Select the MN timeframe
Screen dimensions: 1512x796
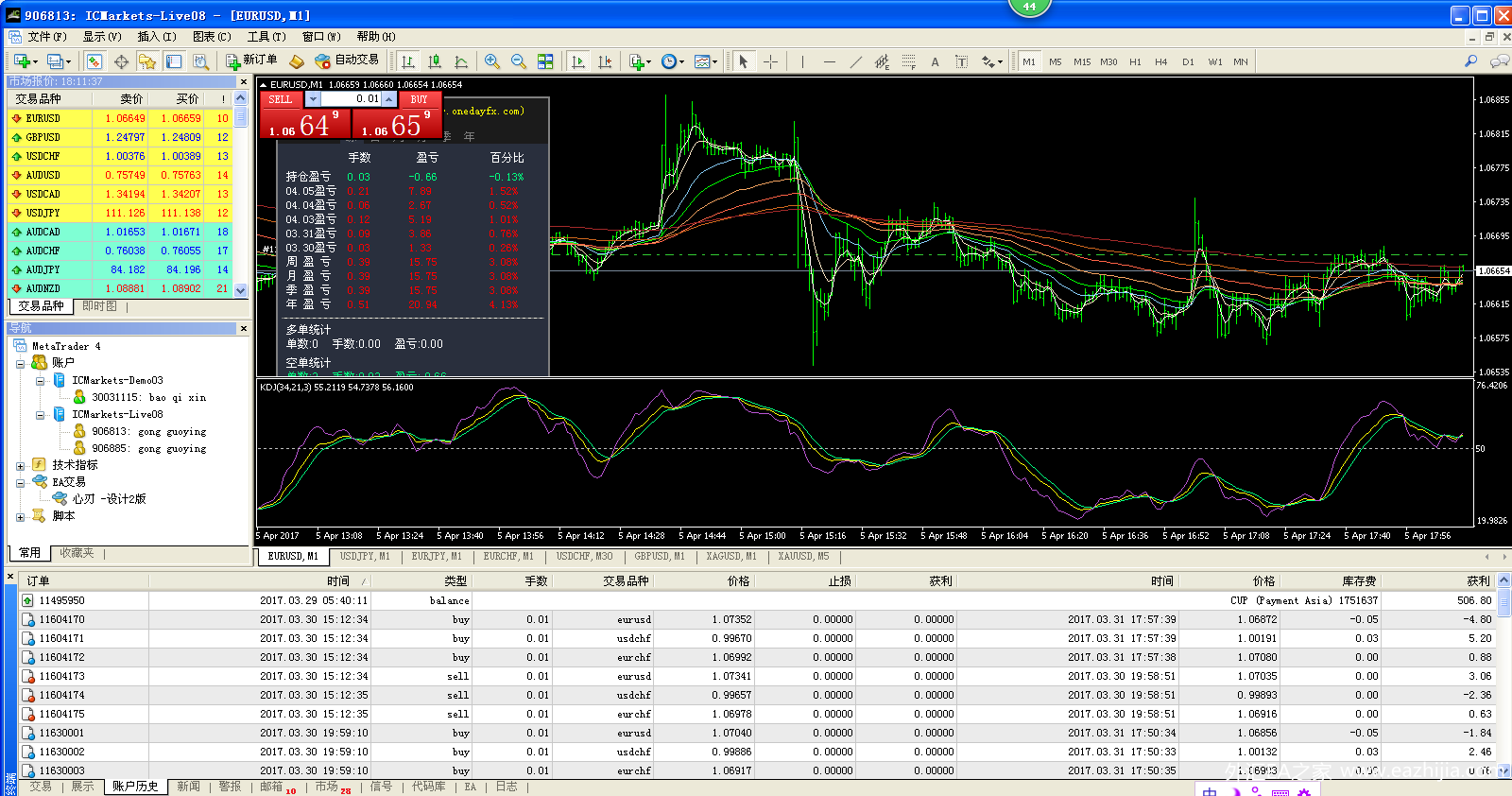click(1241, 61)
